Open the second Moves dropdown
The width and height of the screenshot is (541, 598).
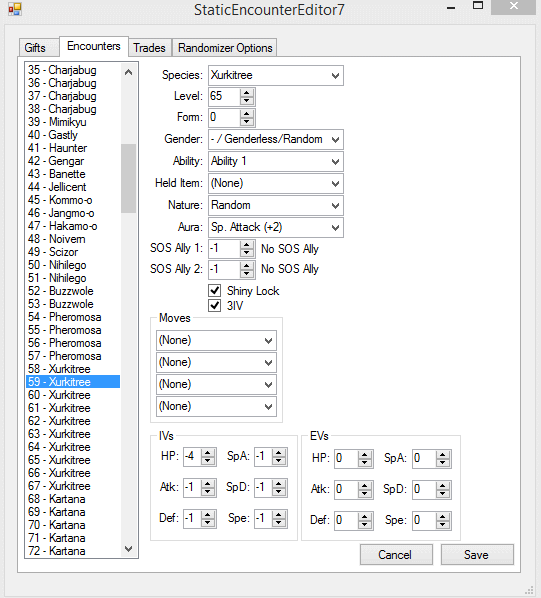click(x=216, y=362)
